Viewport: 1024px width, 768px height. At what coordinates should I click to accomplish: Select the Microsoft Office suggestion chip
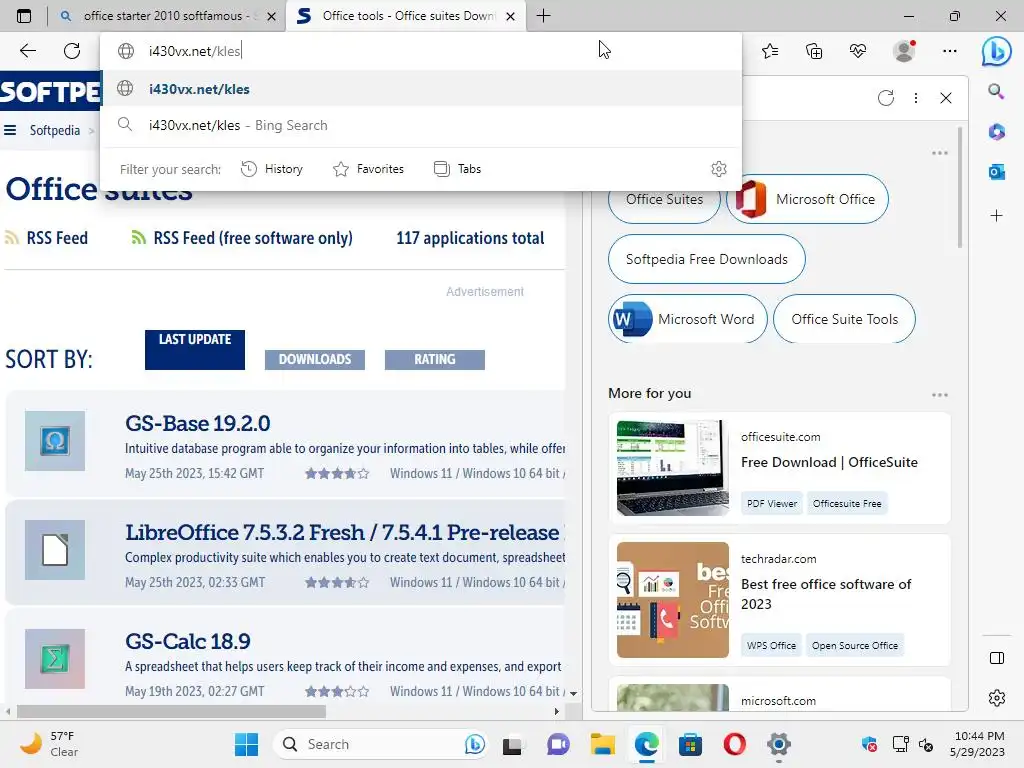coord(807,199)
